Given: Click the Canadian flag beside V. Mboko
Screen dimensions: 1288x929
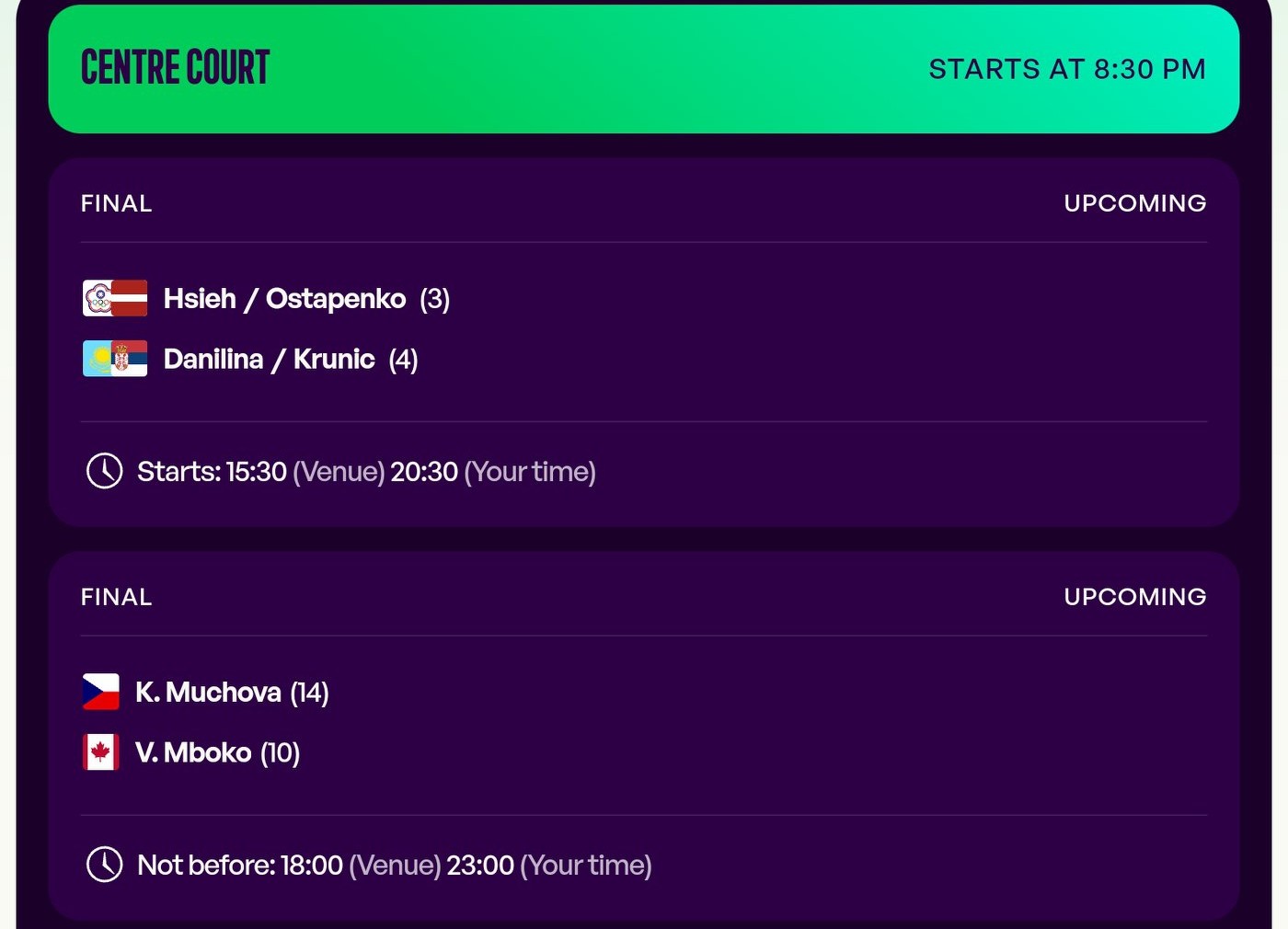Looking at the screenshot, I should click(x=100, y=752).
